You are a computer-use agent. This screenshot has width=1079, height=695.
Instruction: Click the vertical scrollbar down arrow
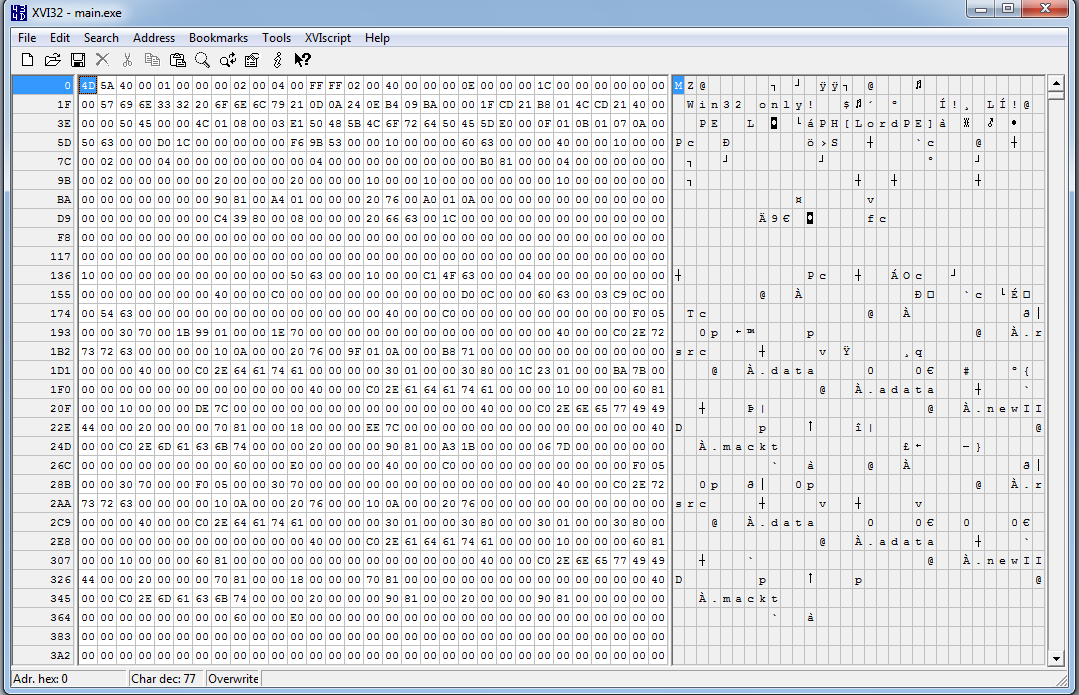(x=1056, y=659)
